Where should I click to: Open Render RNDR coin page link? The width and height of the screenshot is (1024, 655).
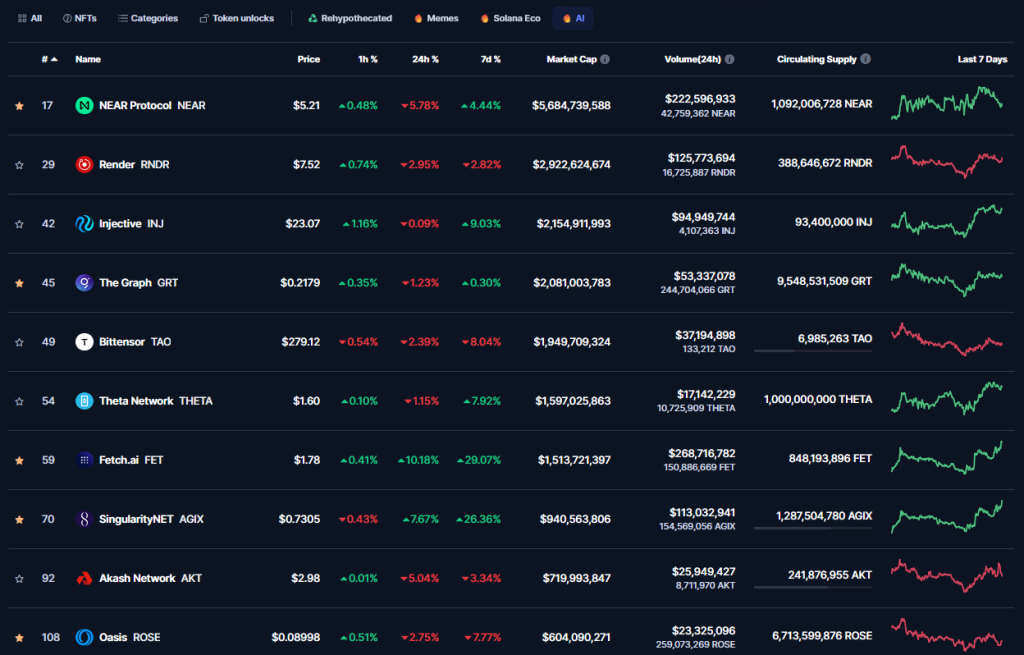(x=122, y=165)
